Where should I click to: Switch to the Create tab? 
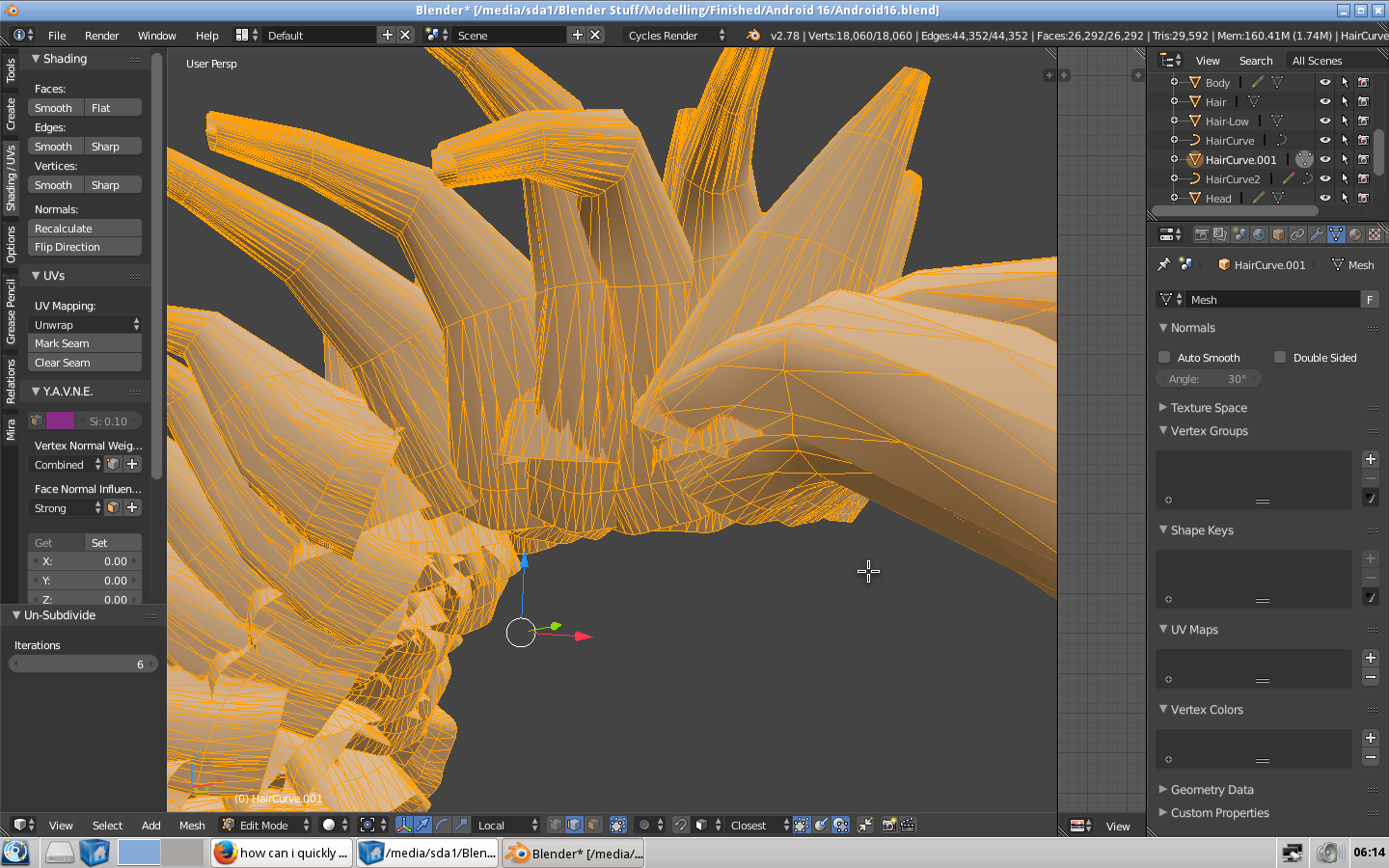11,114
